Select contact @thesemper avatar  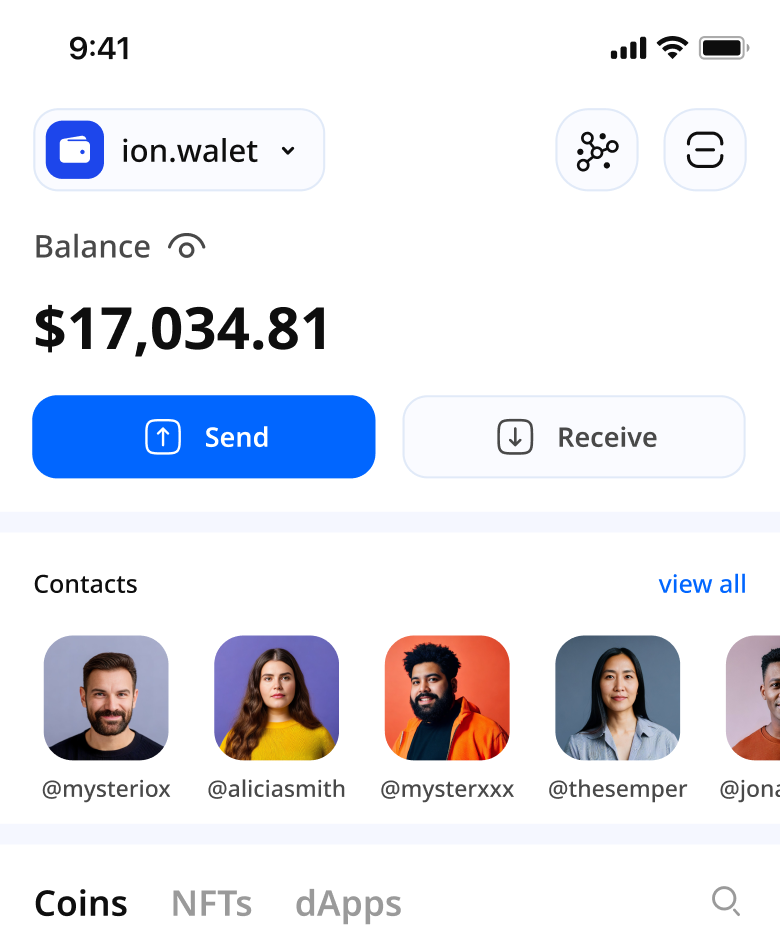tap(617, 698)
